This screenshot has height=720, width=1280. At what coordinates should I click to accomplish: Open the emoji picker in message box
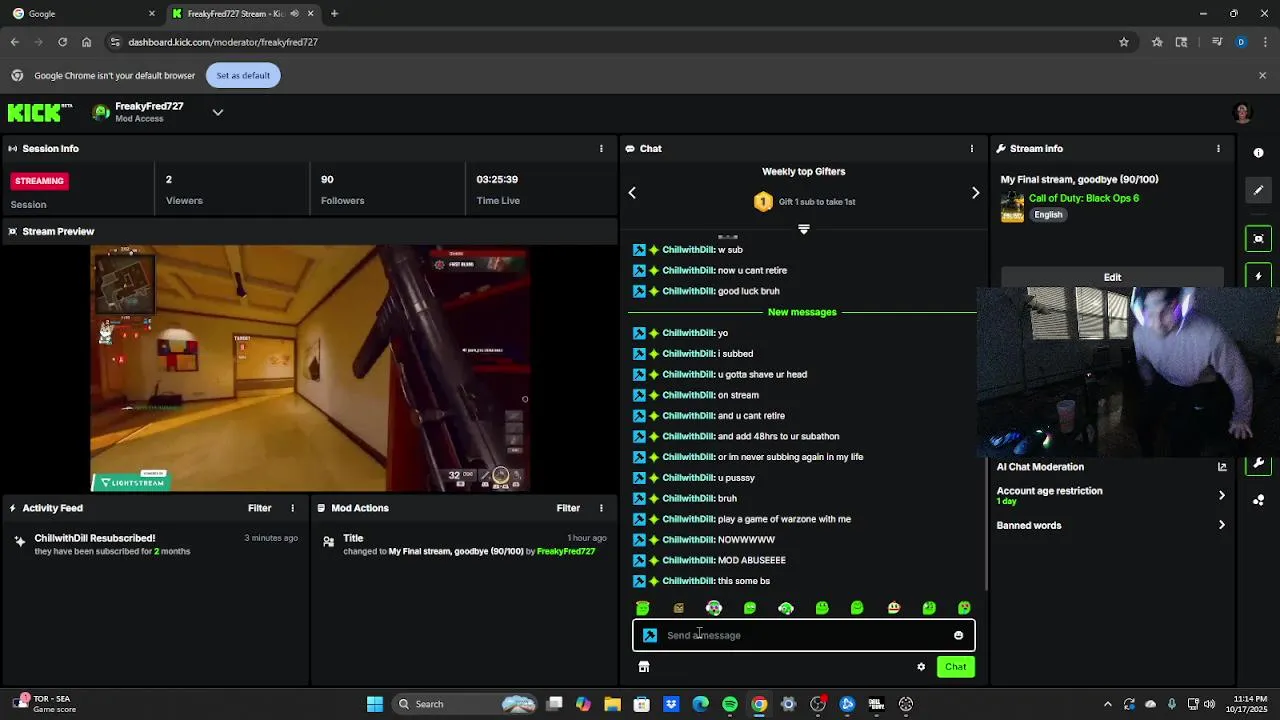(958, 635)
